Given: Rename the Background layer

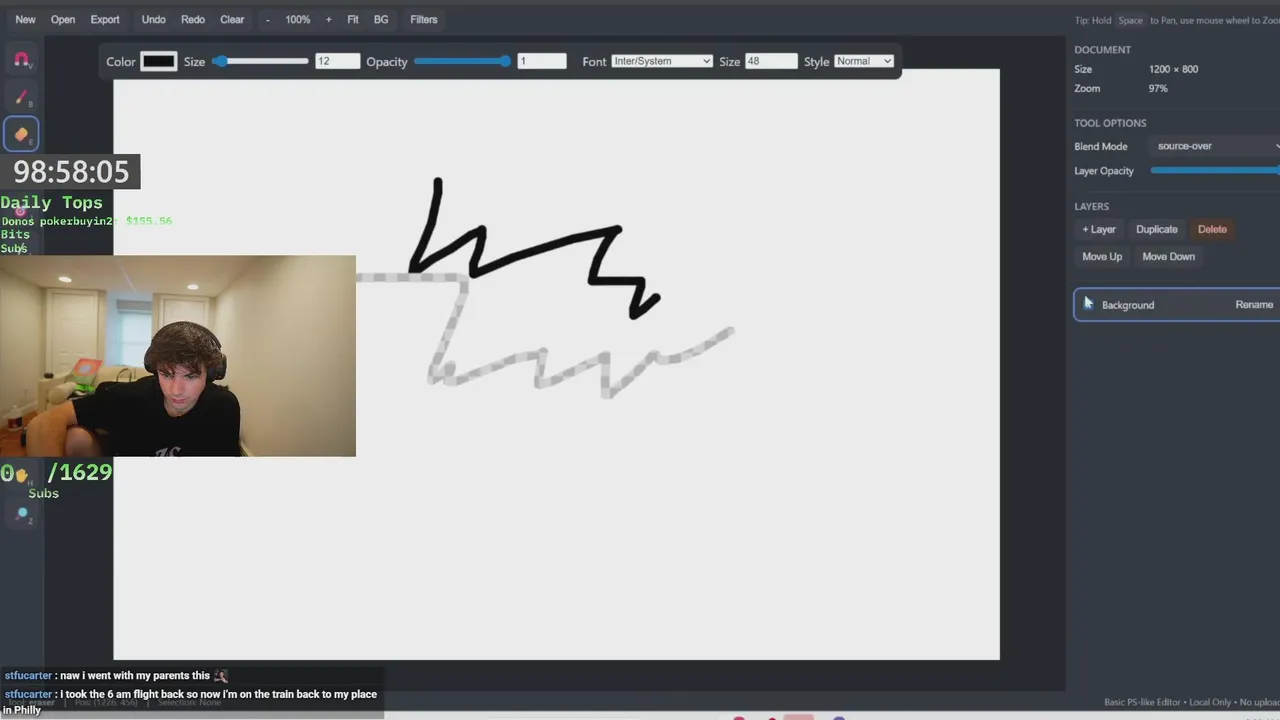Looking at the screenshot, I should click(x=1254, y=305).
